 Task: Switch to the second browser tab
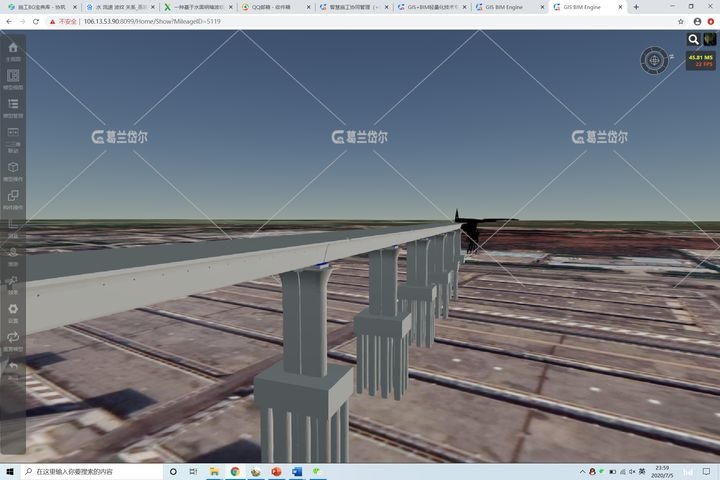click(x=118, y=7)
